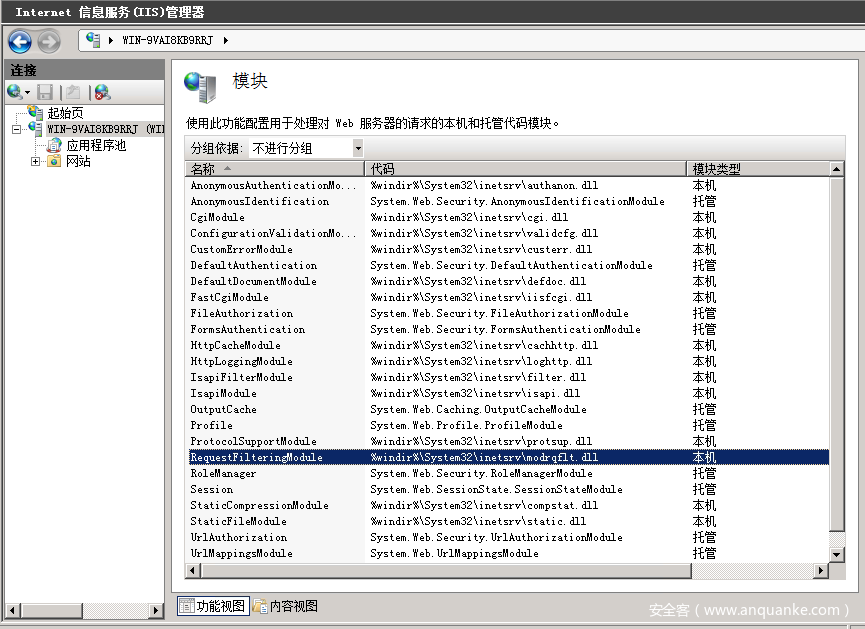This screenshot has width=865, height=629.
Task: Click the Save connections icon
Action: coord(44,92)
